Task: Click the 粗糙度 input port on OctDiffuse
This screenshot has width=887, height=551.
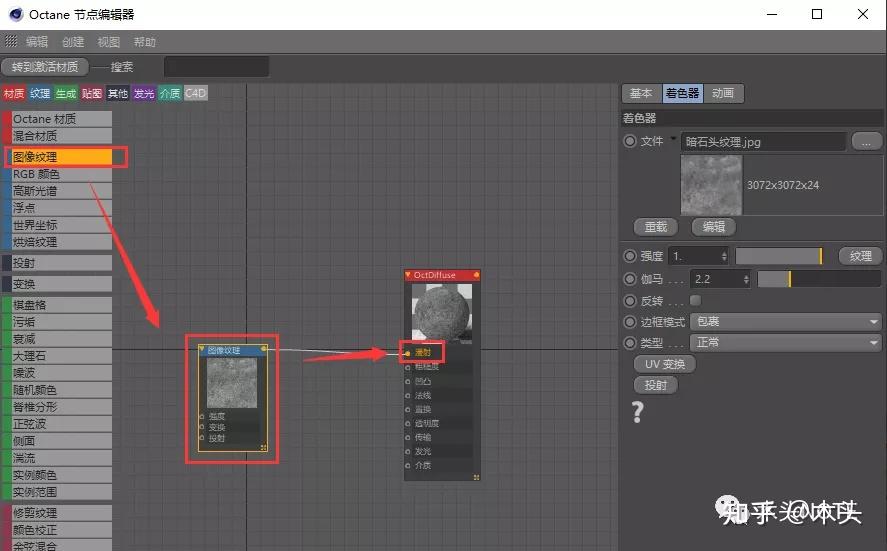Action: [x=407, y=367]
